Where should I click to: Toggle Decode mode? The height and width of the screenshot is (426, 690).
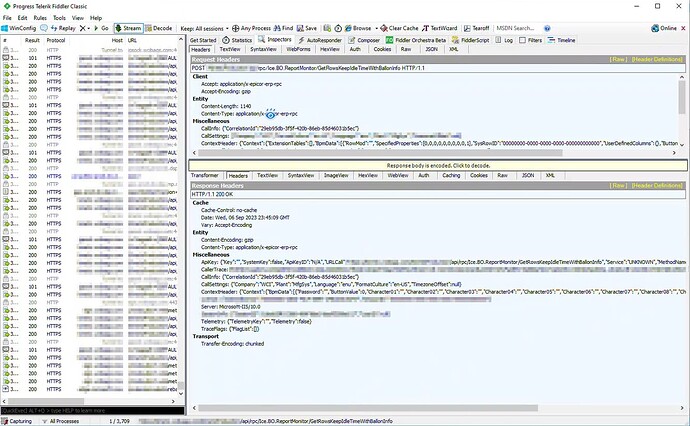(x=158, y=28)
